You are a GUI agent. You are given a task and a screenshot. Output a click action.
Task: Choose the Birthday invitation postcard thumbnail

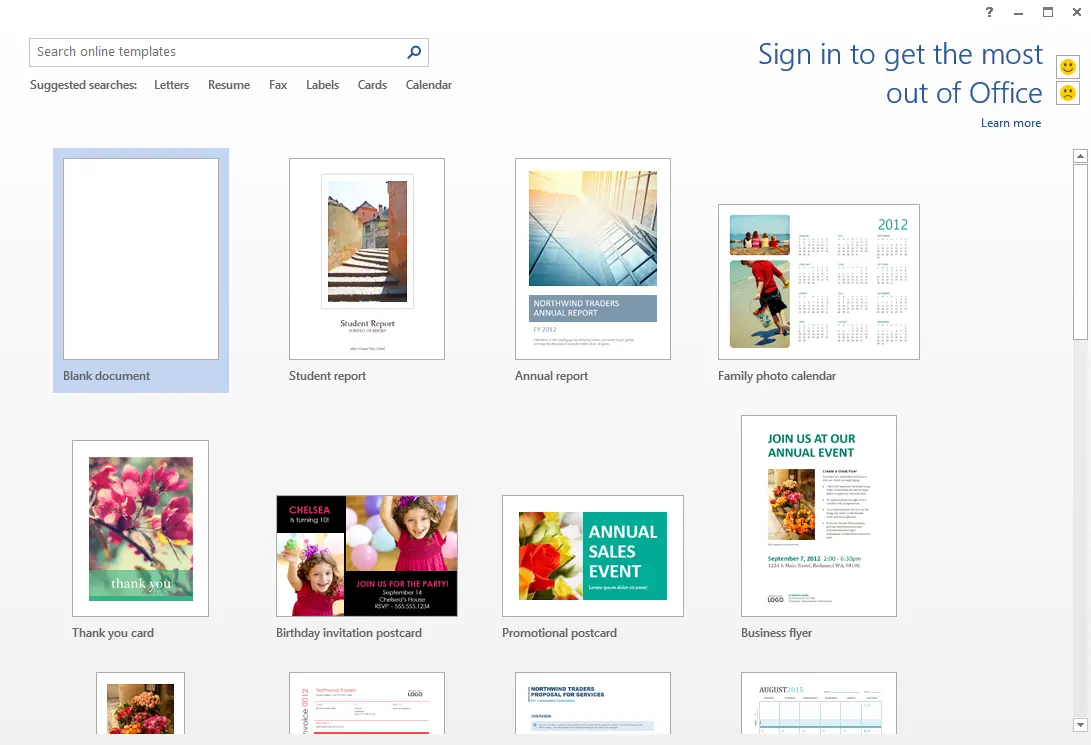(367, 556)
